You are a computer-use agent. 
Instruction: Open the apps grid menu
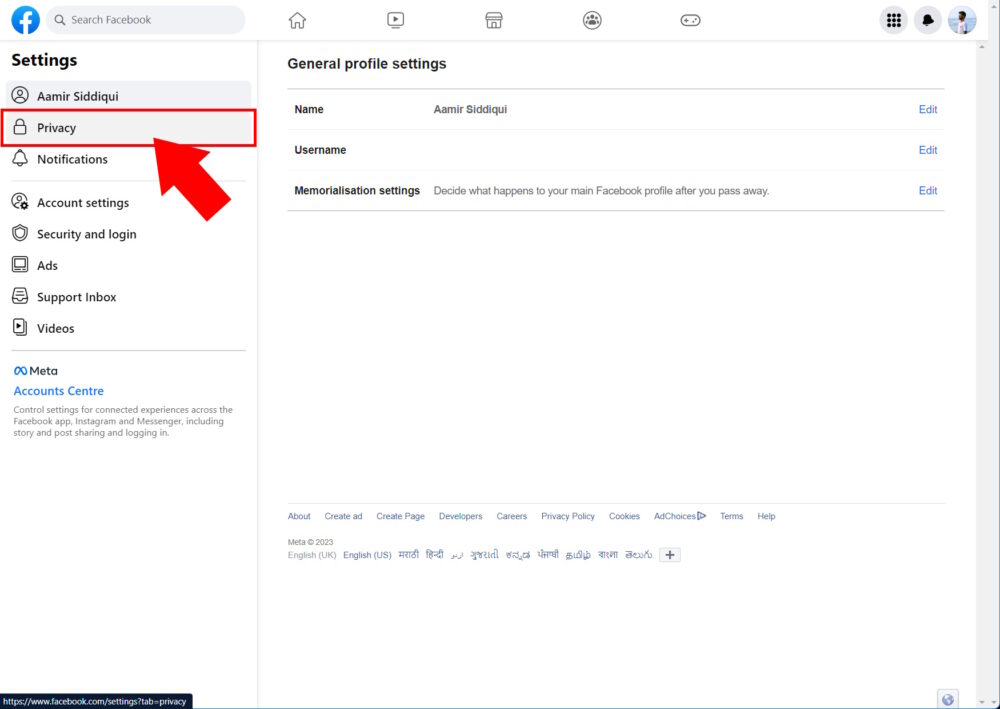coord(893,19)
